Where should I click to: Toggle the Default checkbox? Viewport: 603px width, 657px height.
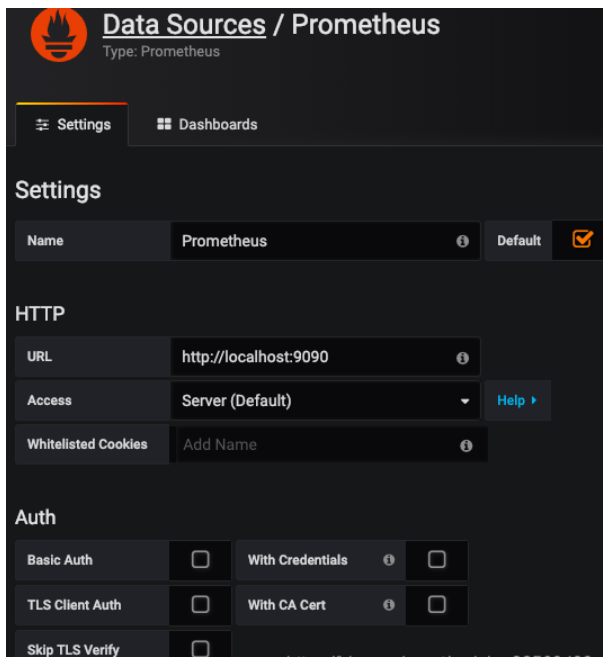582,239
